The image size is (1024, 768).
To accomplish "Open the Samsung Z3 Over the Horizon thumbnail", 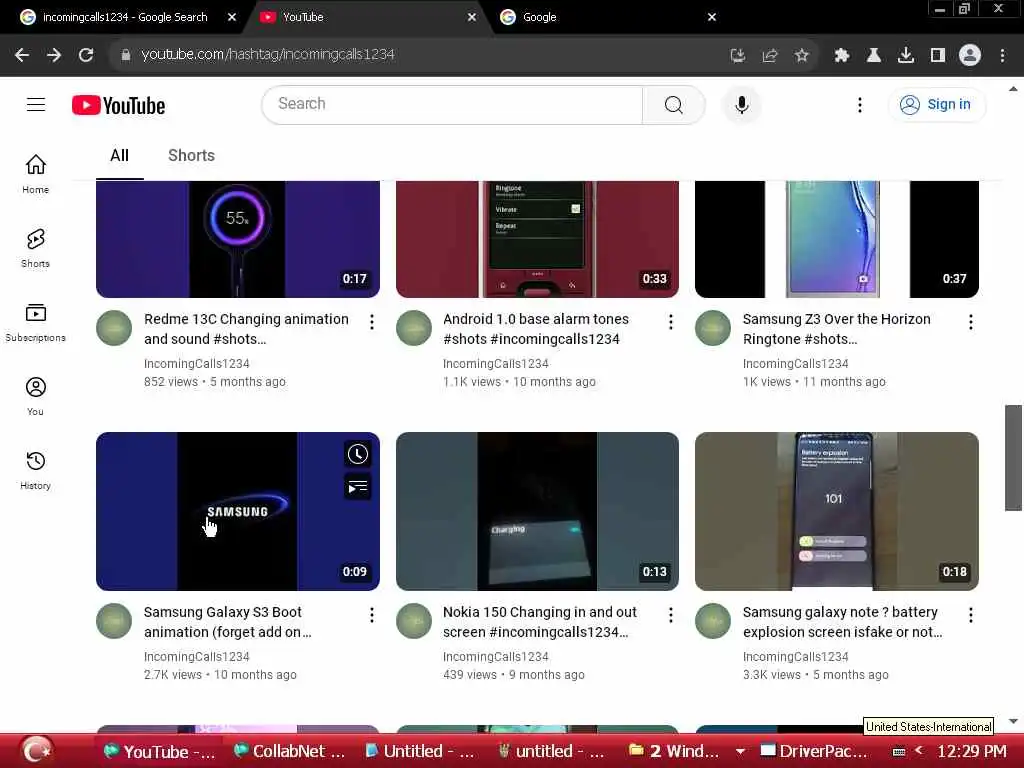I will 837,239.
